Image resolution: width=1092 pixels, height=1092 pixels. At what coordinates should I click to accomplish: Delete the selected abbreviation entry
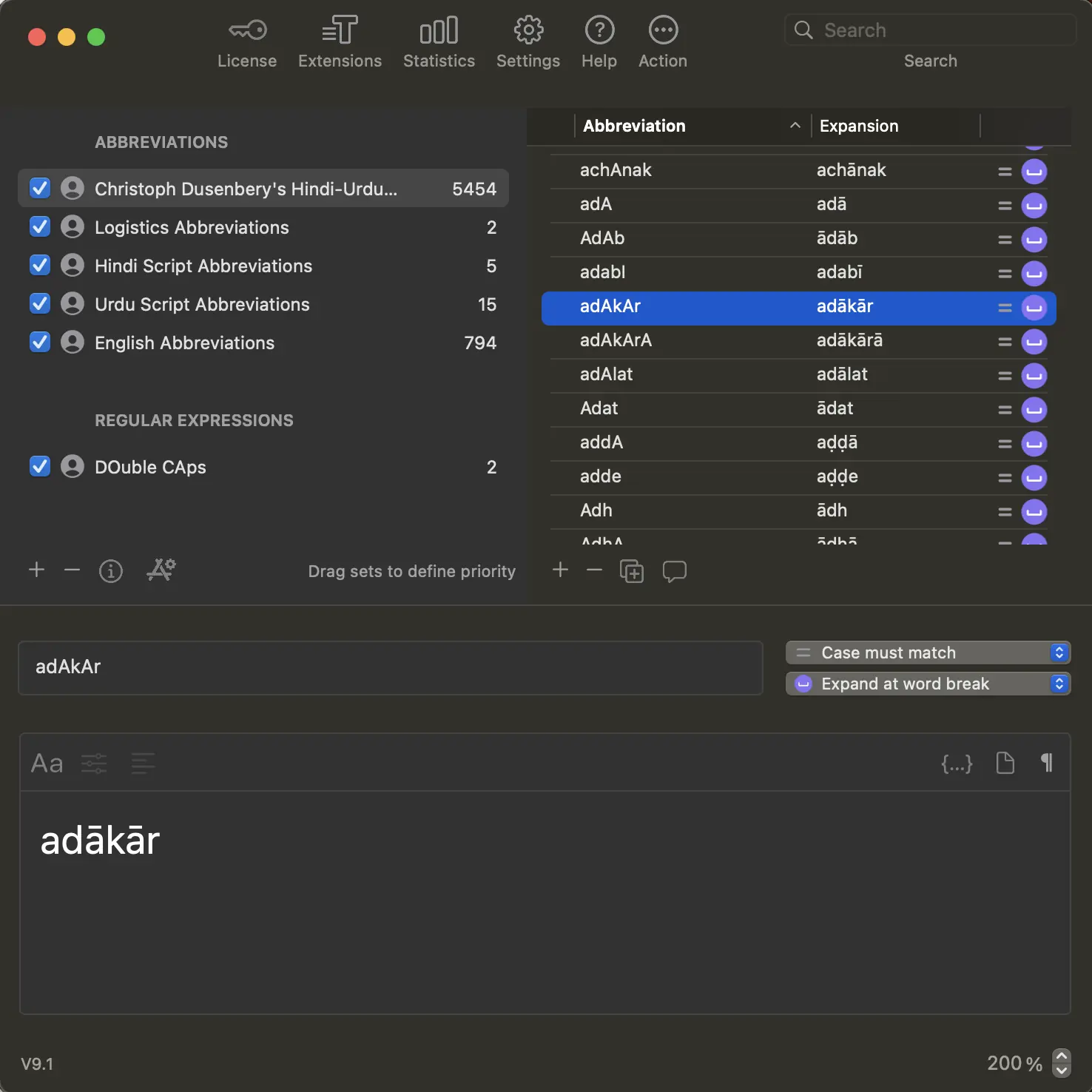pyautogui.click(x=595, y=570)
